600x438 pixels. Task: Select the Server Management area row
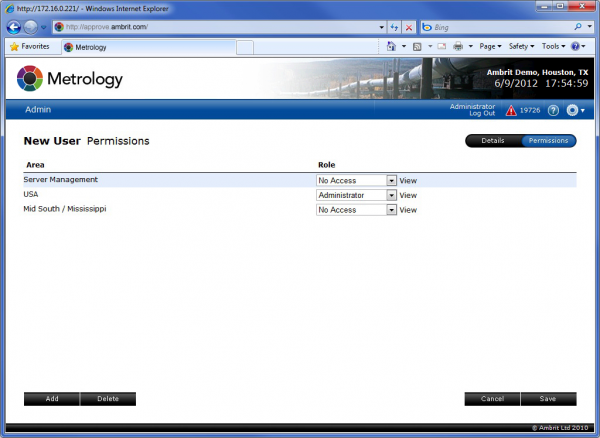click(x=300, y=180)
